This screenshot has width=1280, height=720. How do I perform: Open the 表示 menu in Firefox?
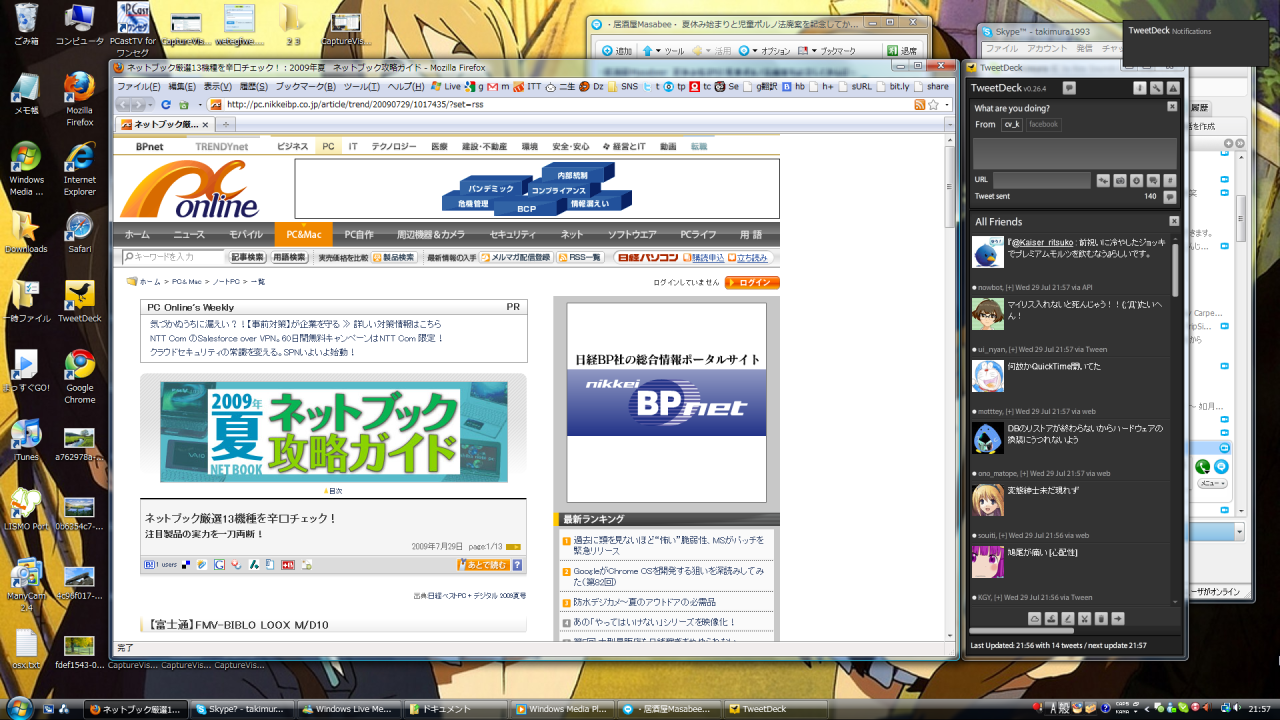pos(218,86)
